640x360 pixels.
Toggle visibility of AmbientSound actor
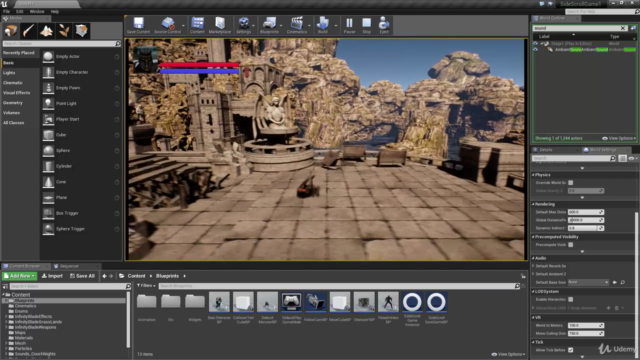click(536, 49)
